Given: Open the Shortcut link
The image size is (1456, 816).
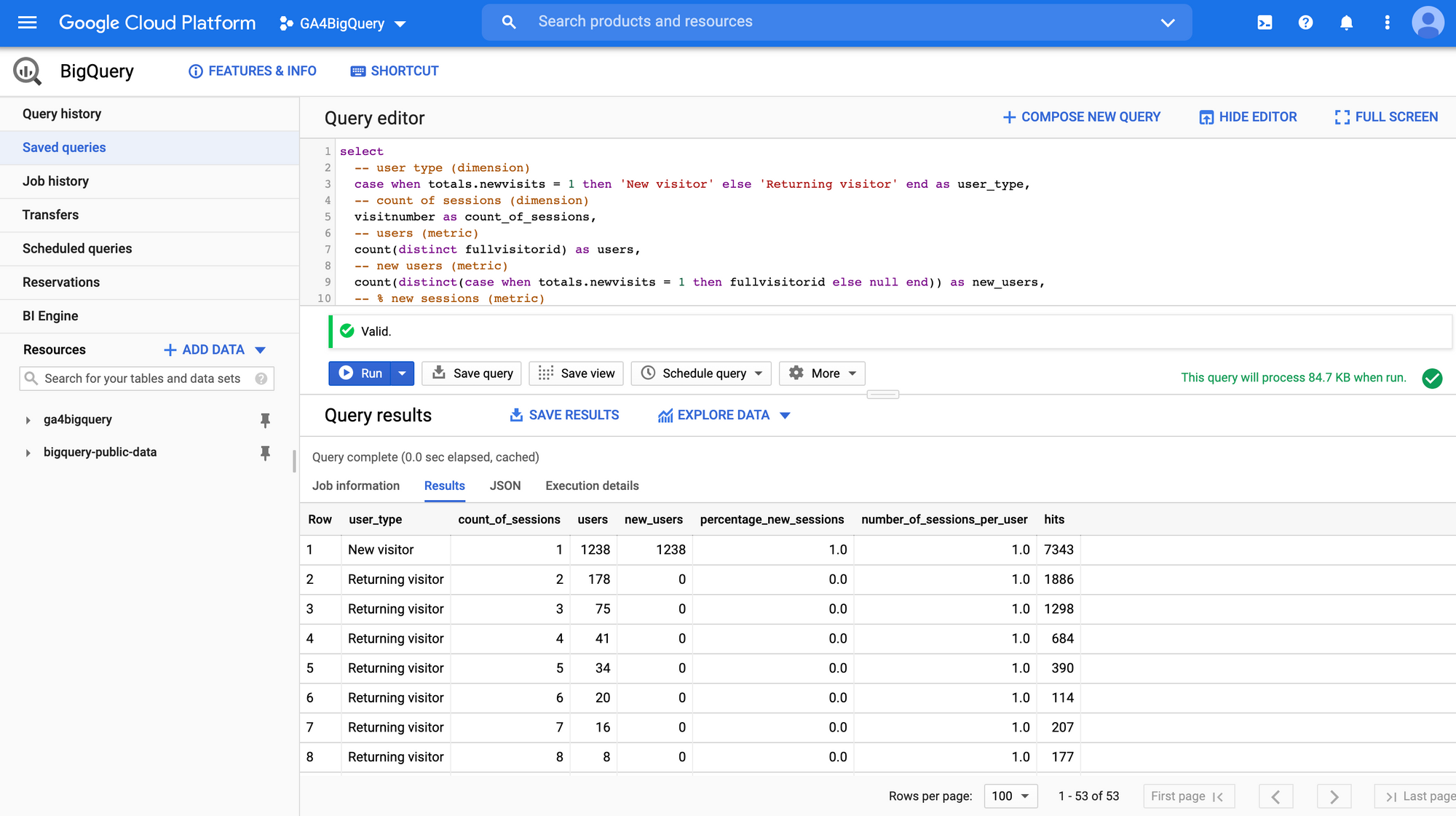Looking at the screenshot, I should pyautogui.click(x=395, y=71).
